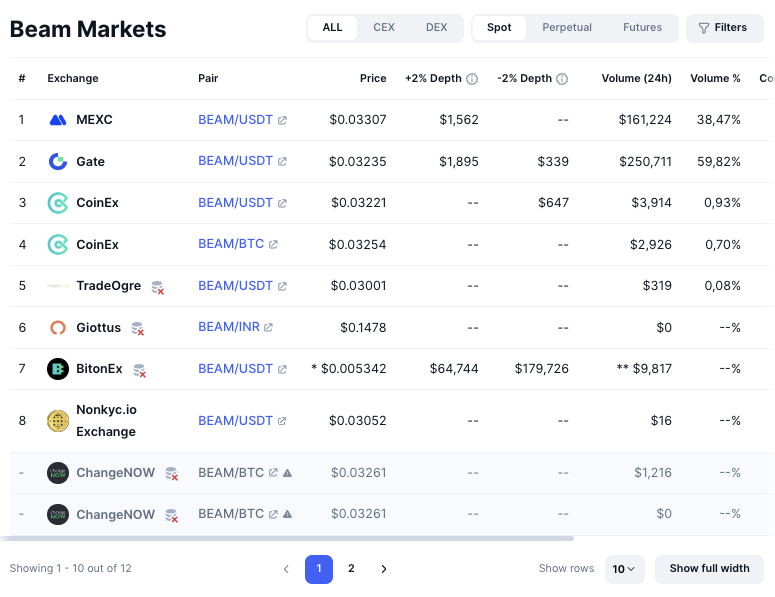Click the BitonEx logo
This screenshot has width=775, height=597.
(58, 369)
